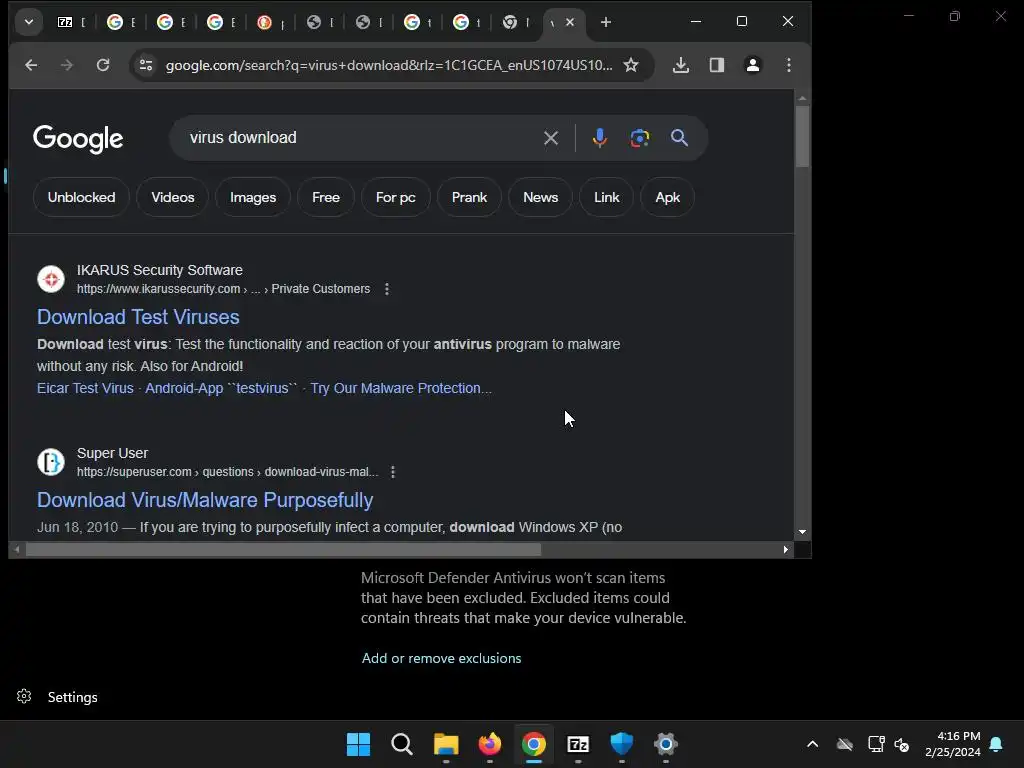
Task: Search by image with Google Lens icon
Action: (639, 138)
